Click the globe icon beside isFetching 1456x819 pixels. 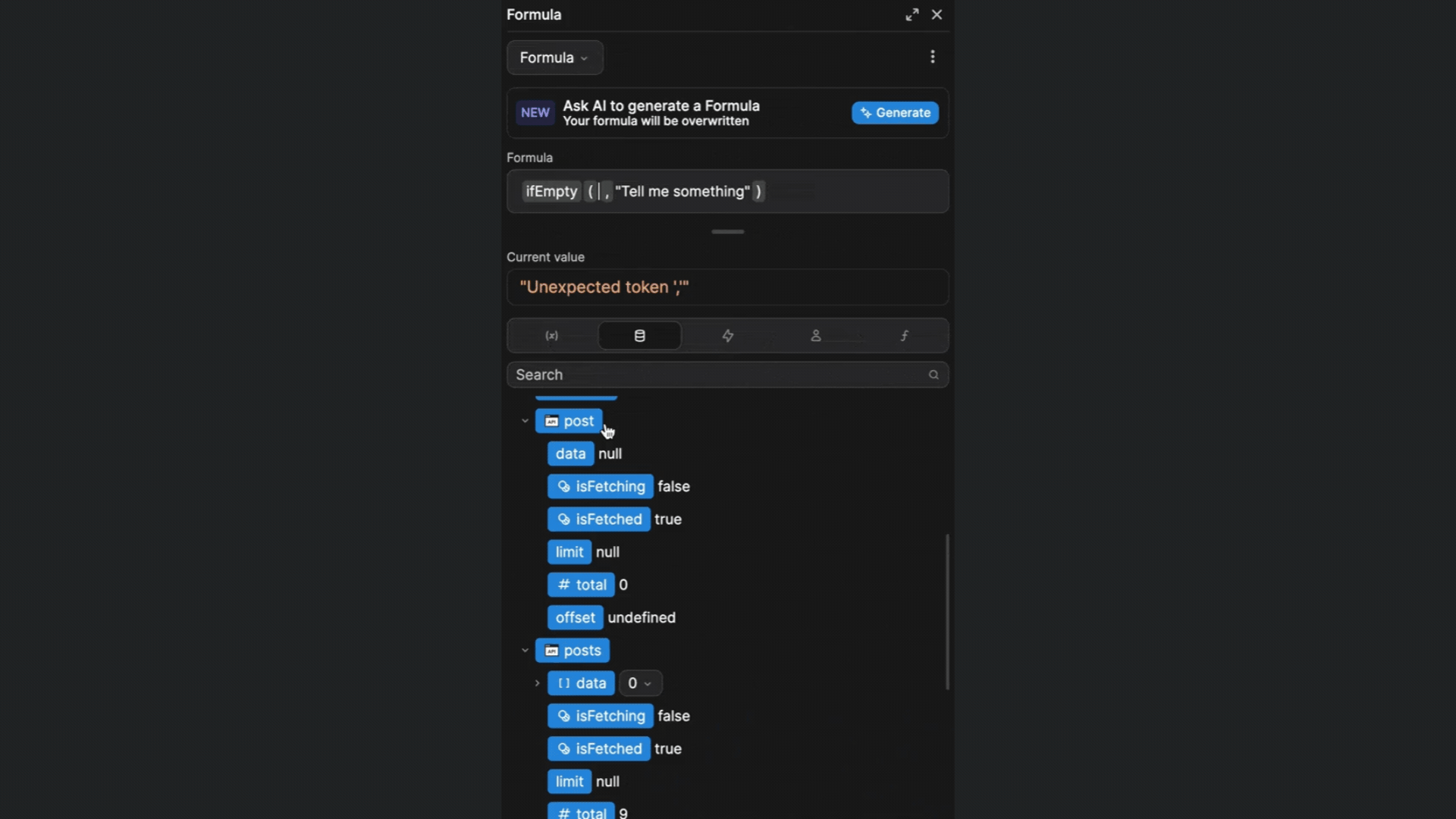point(563,486)
